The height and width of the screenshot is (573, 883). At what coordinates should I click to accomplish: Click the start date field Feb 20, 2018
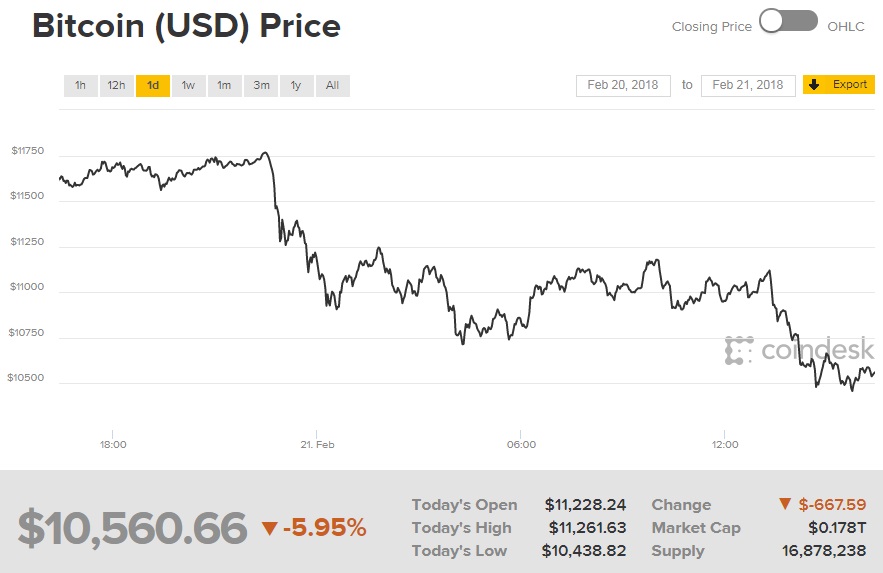point(622,85)
